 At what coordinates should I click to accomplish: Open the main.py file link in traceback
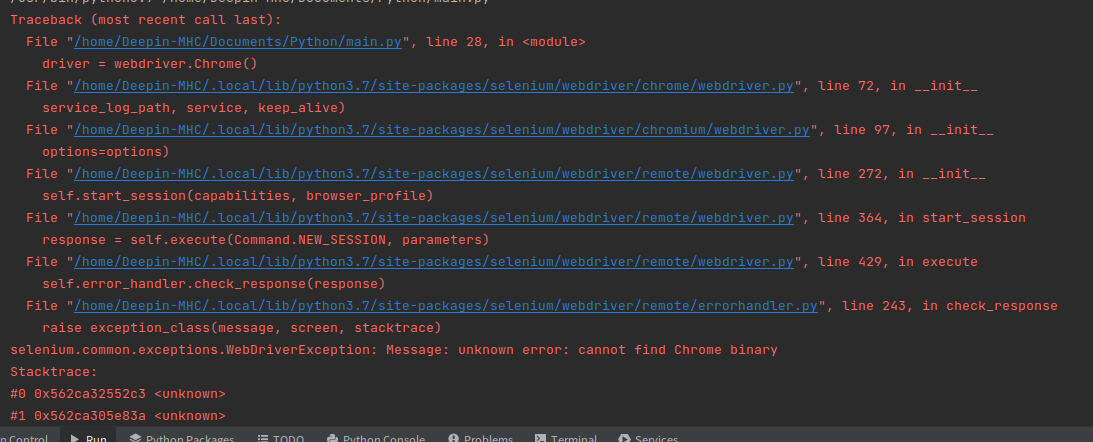(x=238, y=42)
